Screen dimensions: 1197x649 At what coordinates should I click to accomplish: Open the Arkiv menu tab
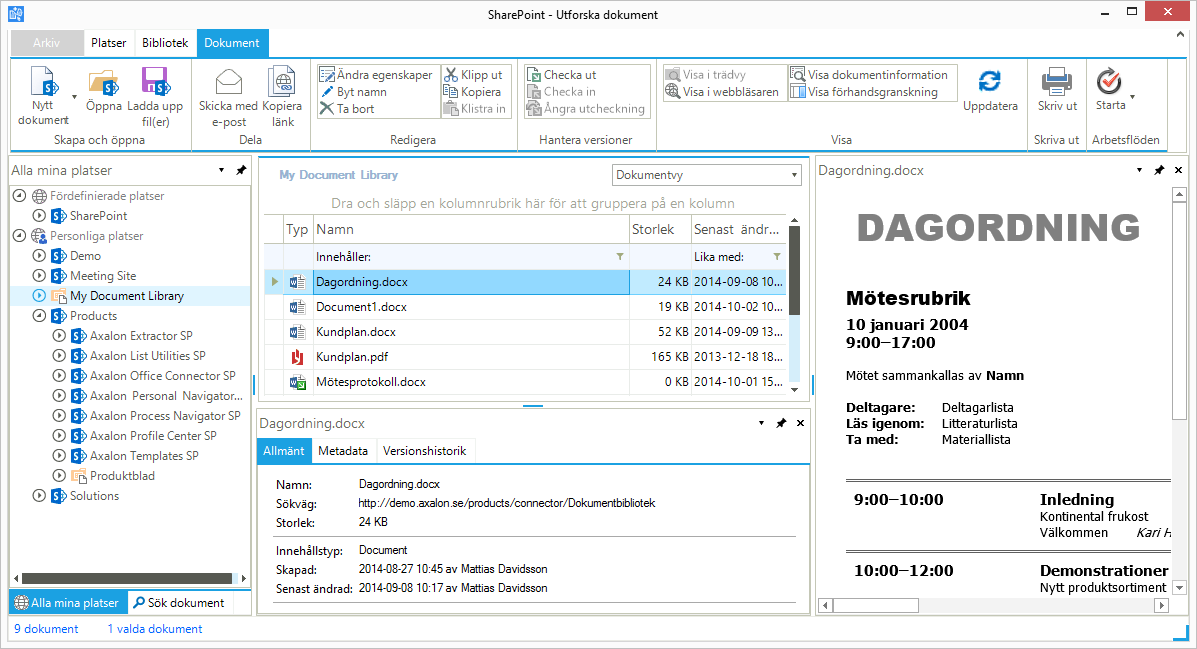point(47,43)
